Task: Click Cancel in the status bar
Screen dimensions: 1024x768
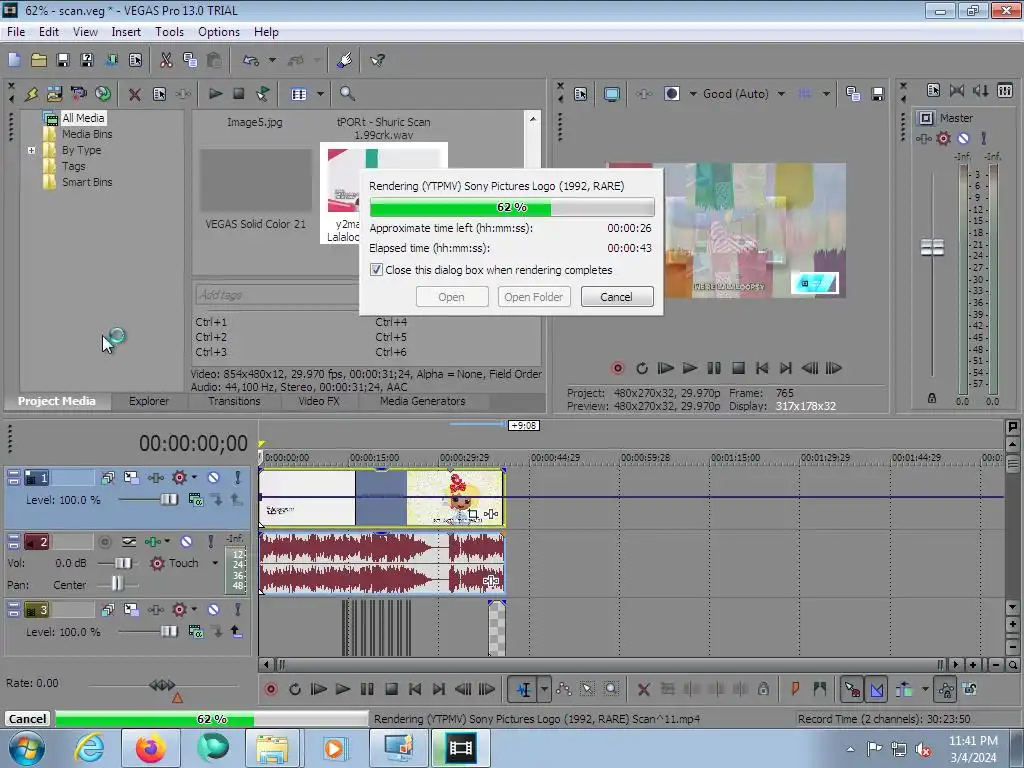Action: tap(27, 719)
